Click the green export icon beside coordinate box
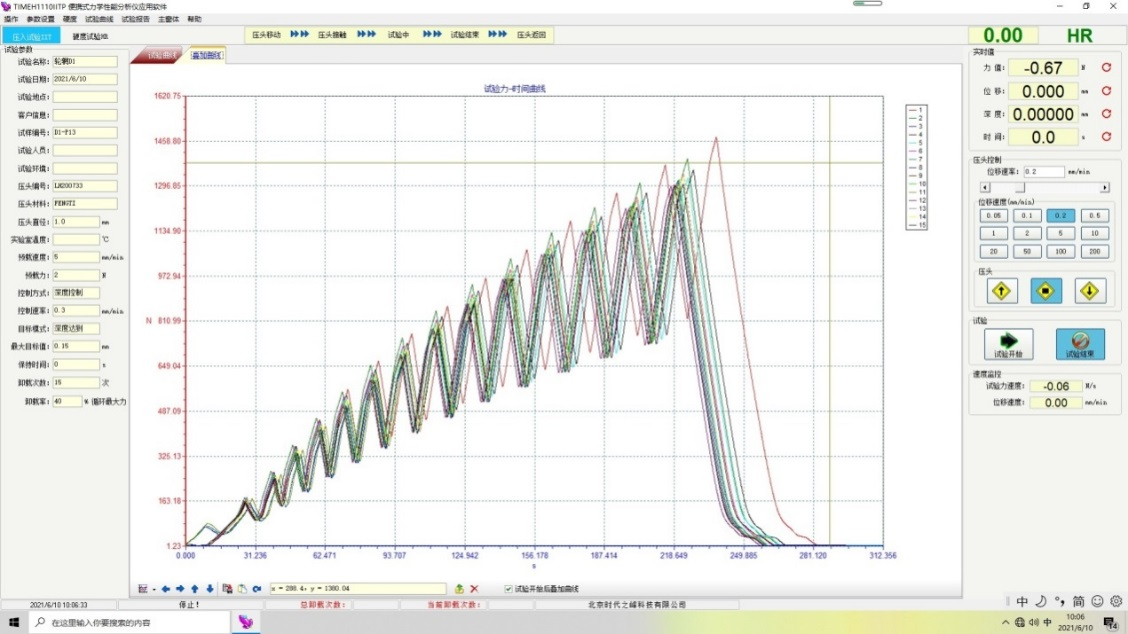The height and width of the screenshot is (634, 1128). point(459,589)
